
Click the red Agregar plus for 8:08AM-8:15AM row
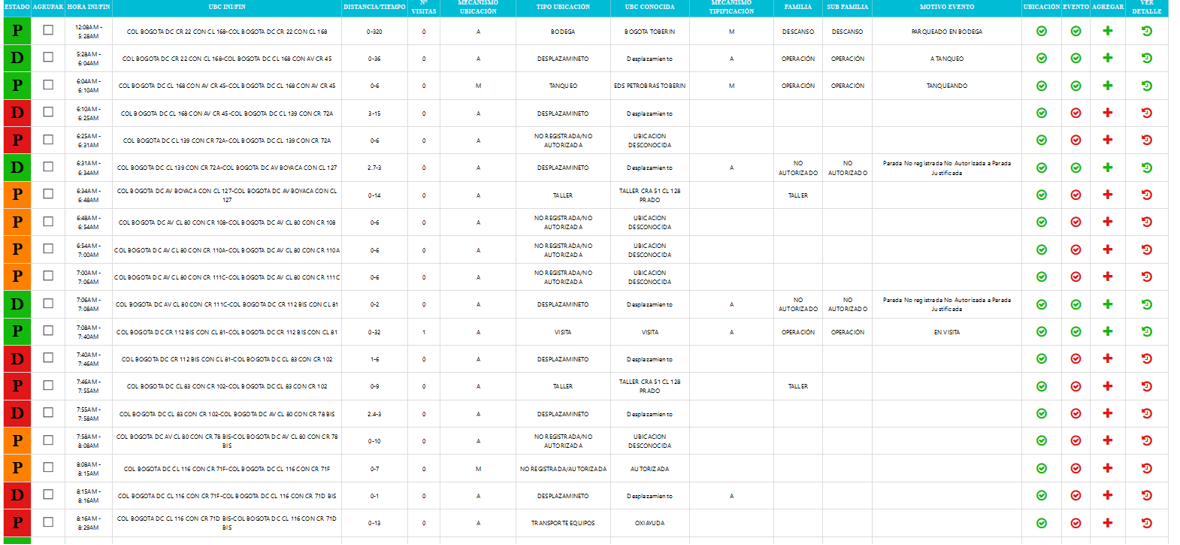point(1108,468)
